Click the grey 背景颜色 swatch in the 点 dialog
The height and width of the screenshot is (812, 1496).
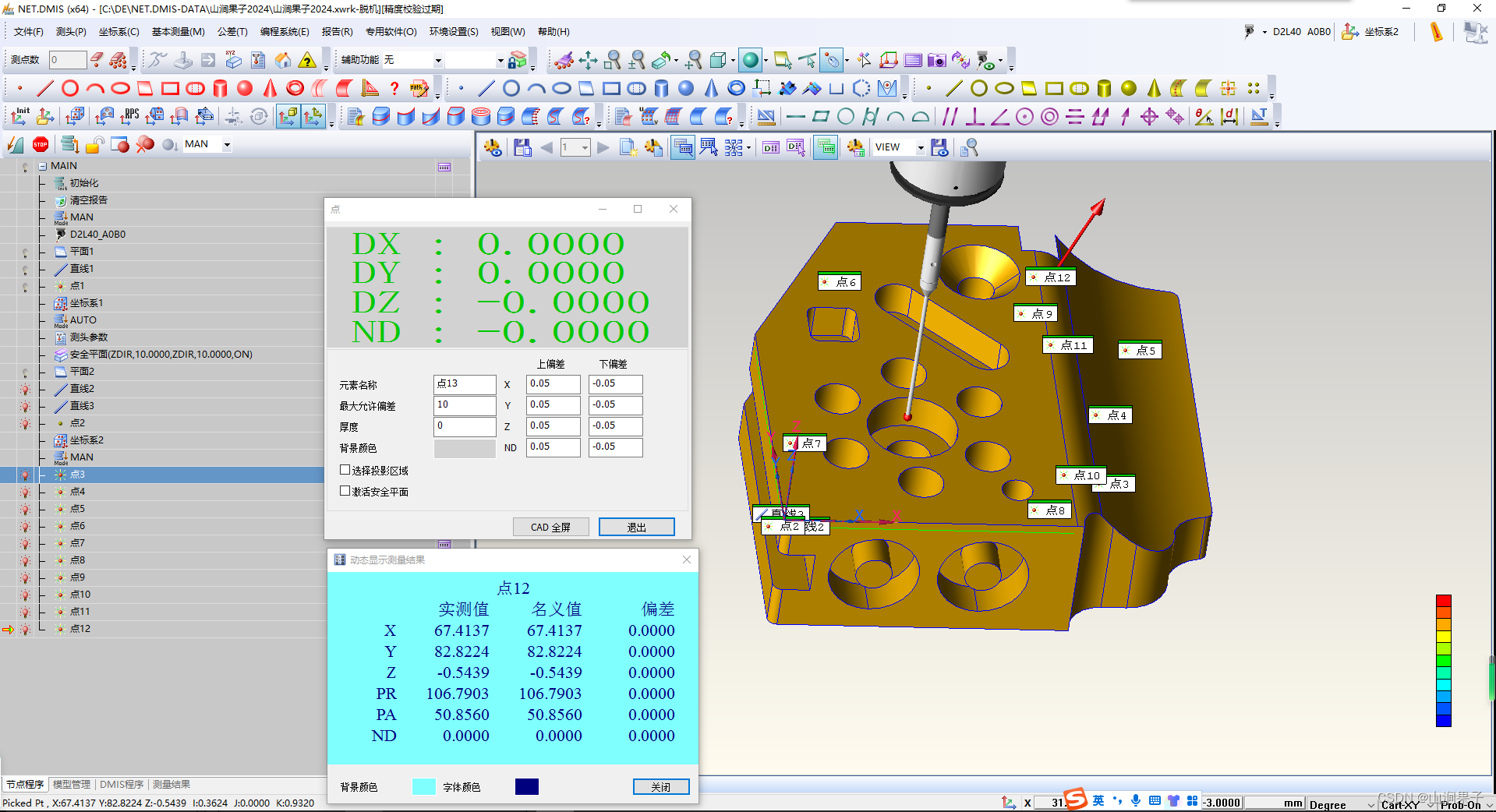tap(465, 448)
